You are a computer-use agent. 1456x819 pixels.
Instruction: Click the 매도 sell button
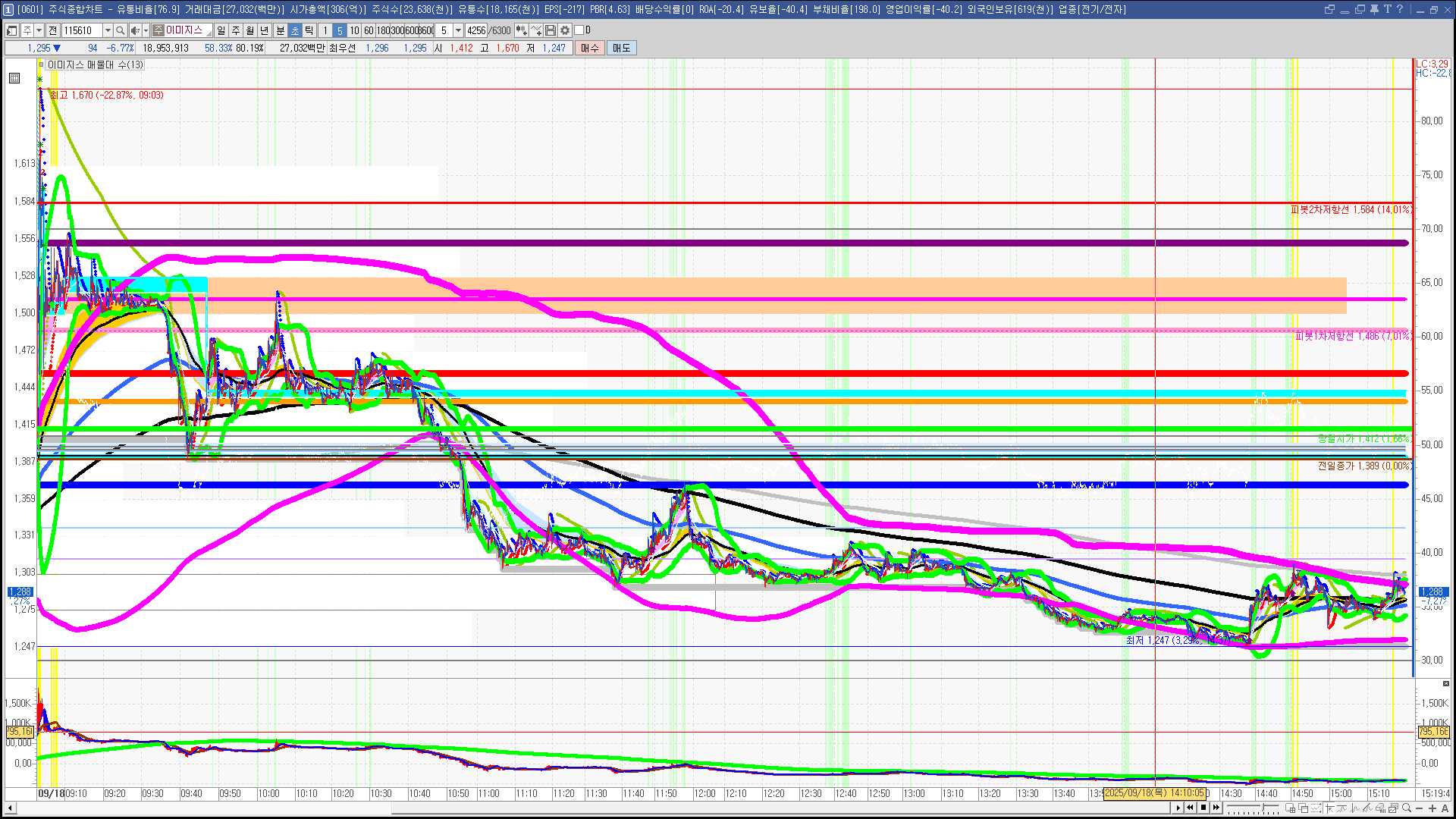[x=622, y=48]
